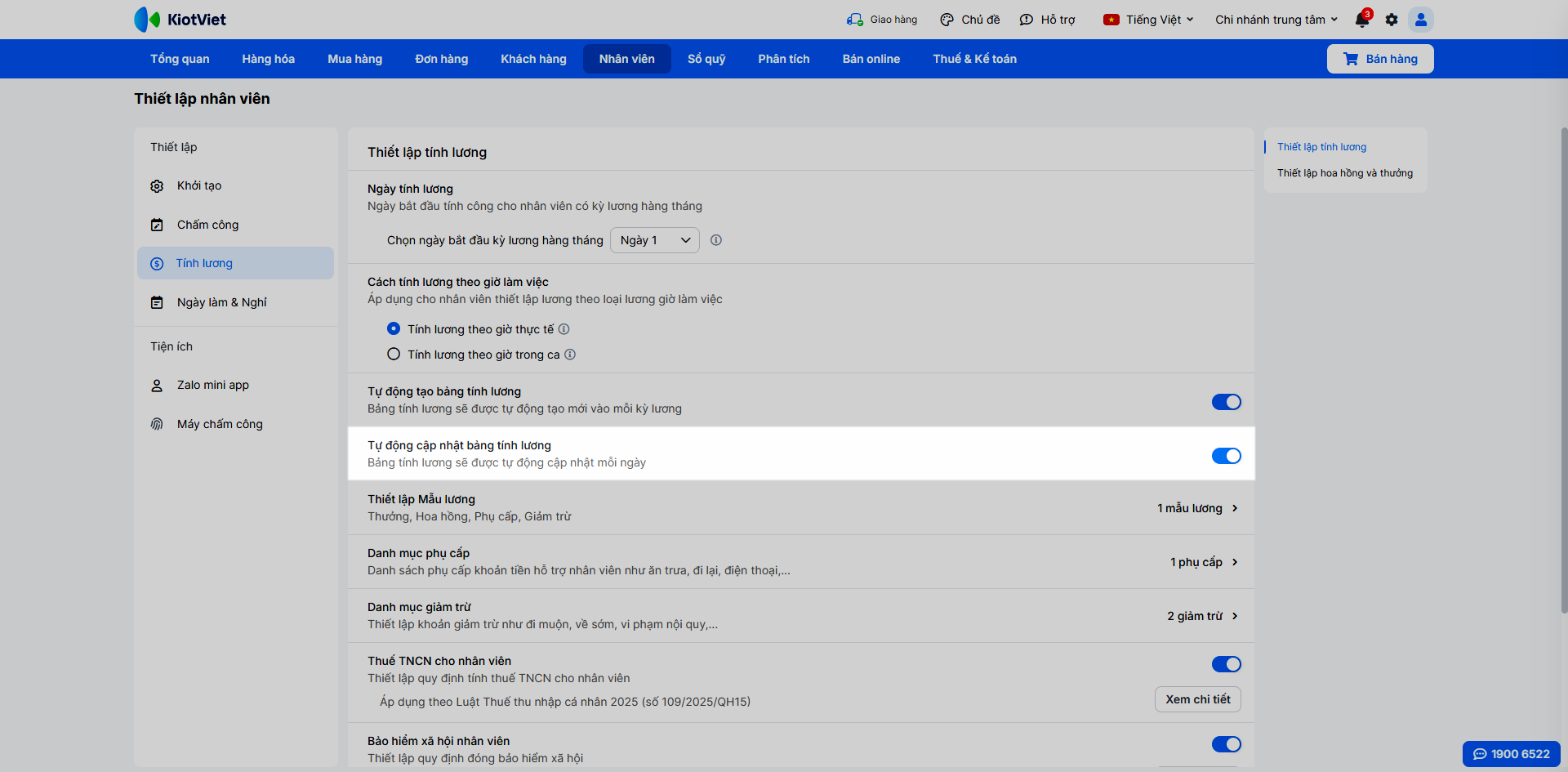Open the notifications bell icon
The height and width of the screenshot is (772, 1568).
pyautogui.click(x=1362, y=20)
